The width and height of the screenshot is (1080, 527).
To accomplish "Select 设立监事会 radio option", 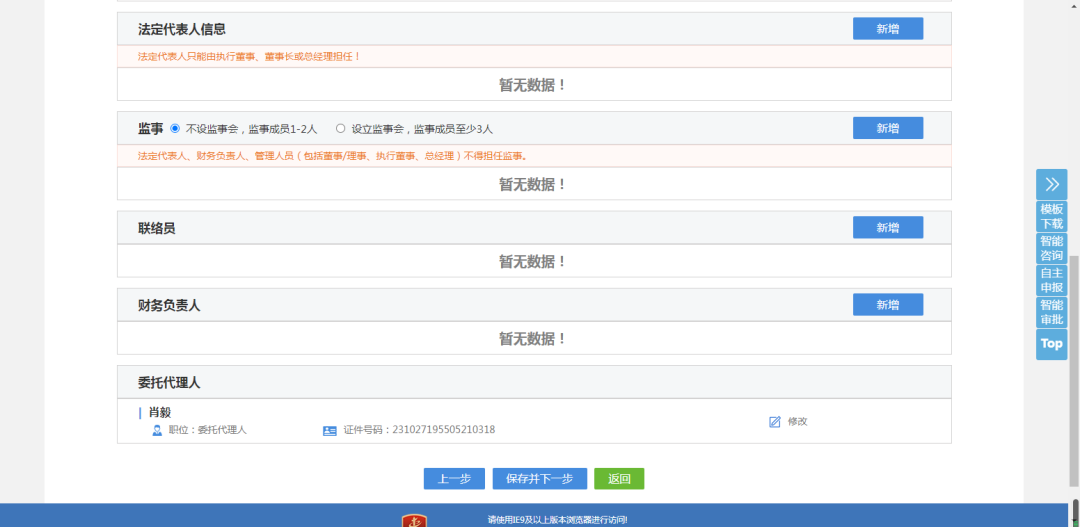I will (x=340, y=128).
